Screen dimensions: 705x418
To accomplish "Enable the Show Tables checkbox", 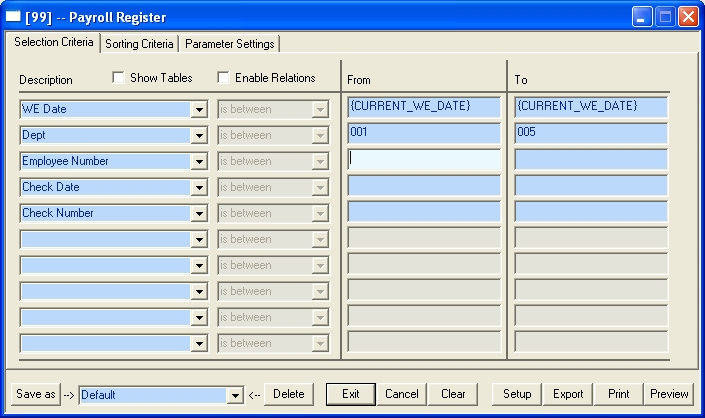I will (119, 78).
